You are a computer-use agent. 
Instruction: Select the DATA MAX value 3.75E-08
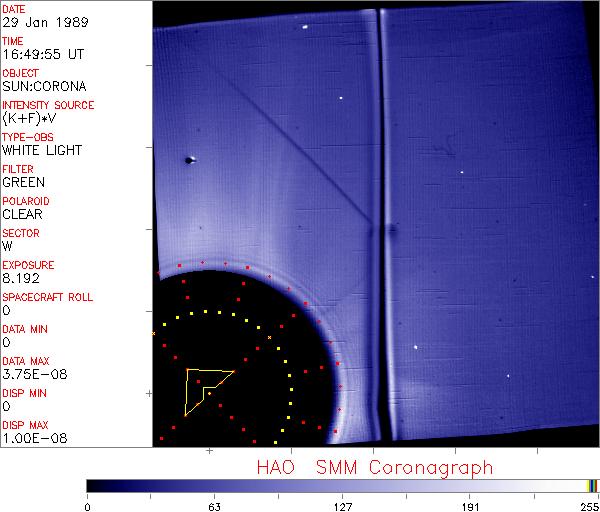click(x=35, y=374)
